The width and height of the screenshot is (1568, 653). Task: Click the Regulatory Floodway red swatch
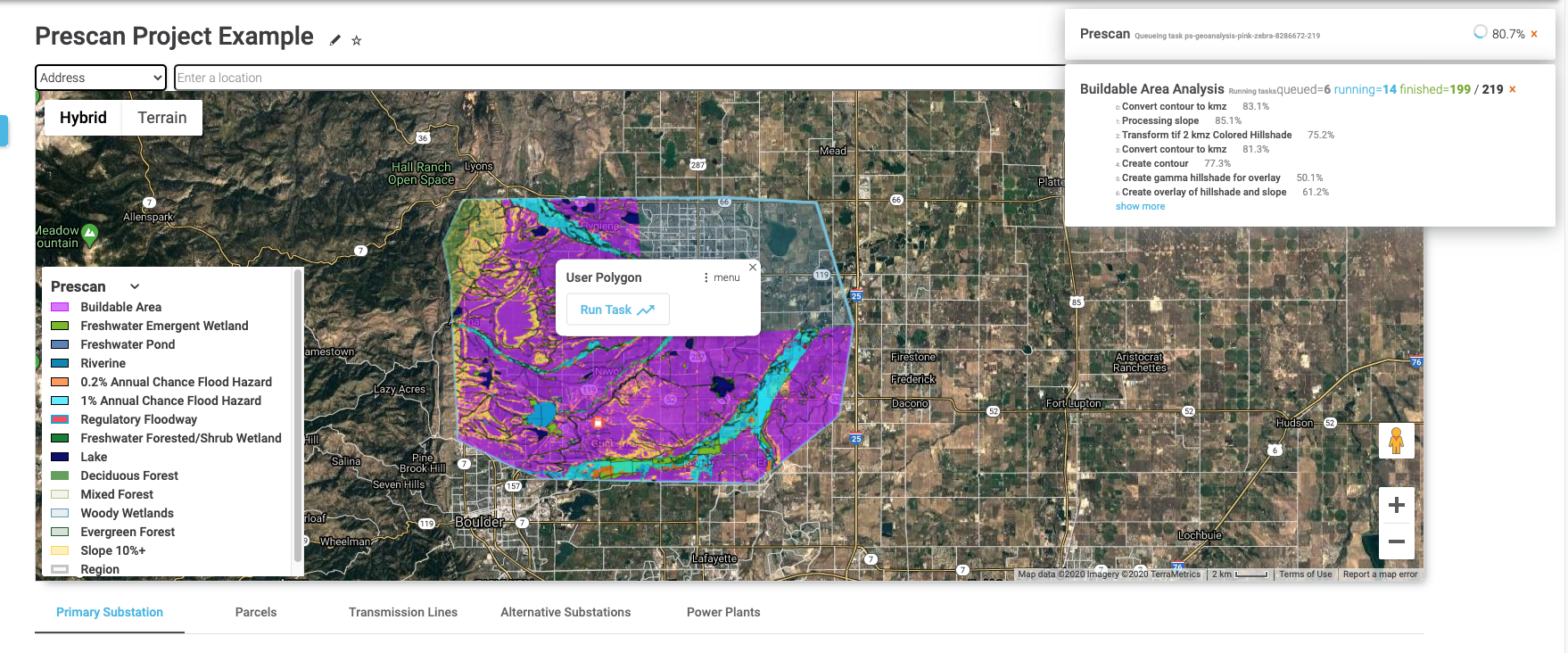coord(60,419)
